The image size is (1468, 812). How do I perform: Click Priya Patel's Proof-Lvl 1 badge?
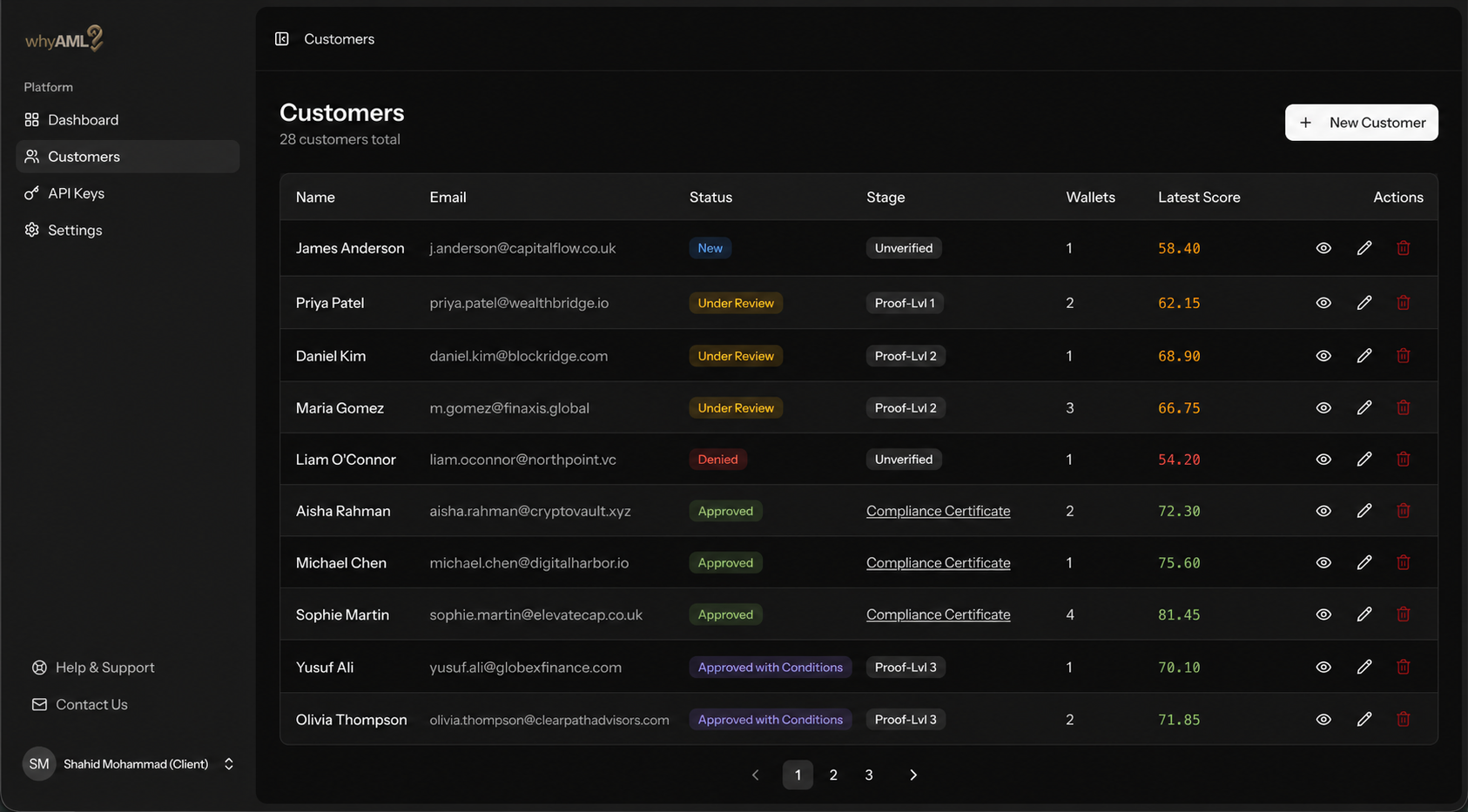[905, 303]
